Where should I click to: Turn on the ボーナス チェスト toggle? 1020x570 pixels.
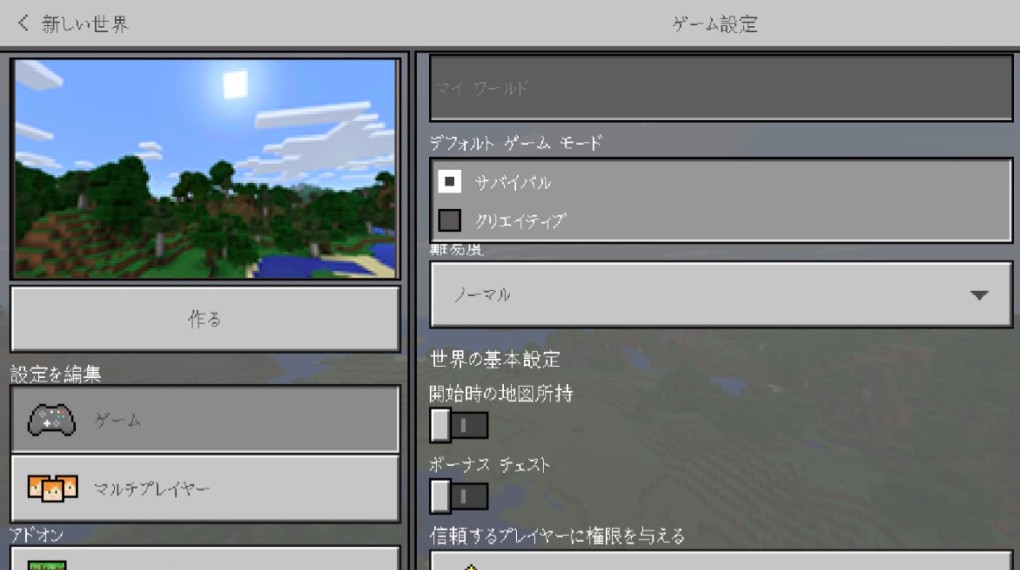459,496
